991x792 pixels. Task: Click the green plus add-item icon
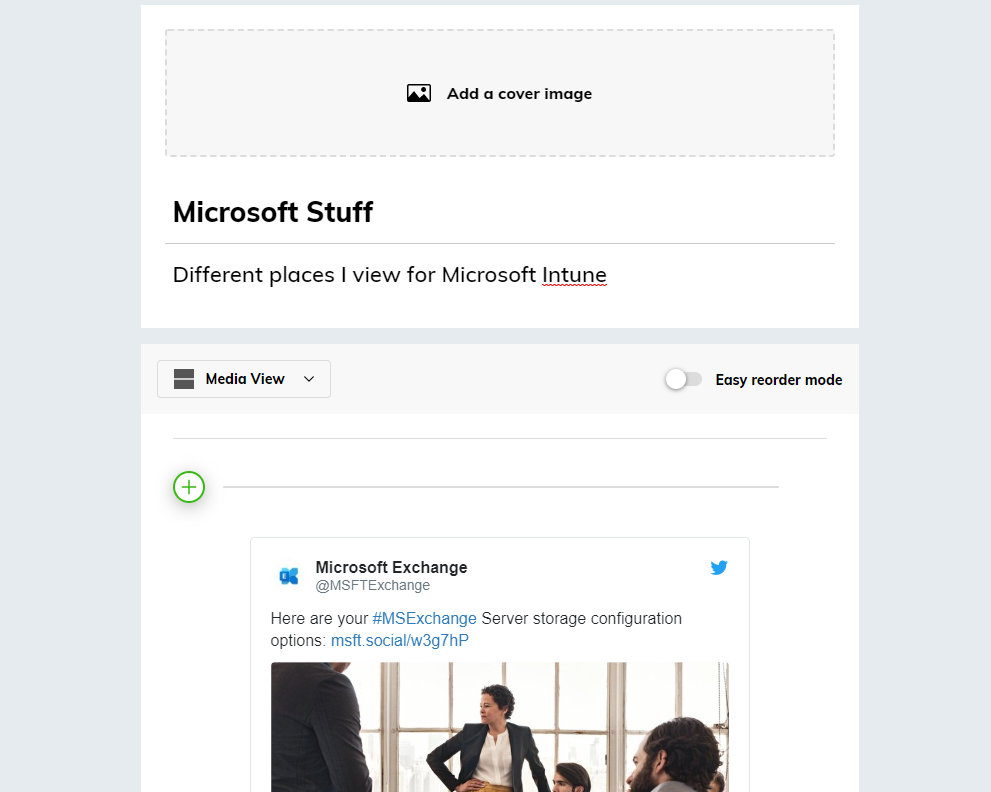(189, 487)
